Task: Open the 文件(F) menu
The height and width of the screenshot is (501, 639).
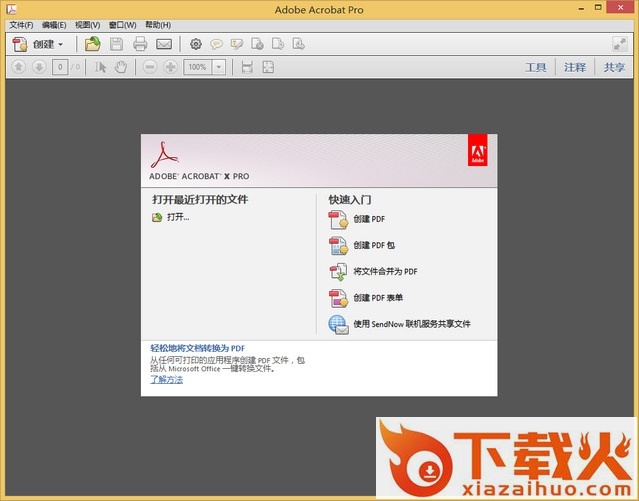Action: (x=21, y=25)
